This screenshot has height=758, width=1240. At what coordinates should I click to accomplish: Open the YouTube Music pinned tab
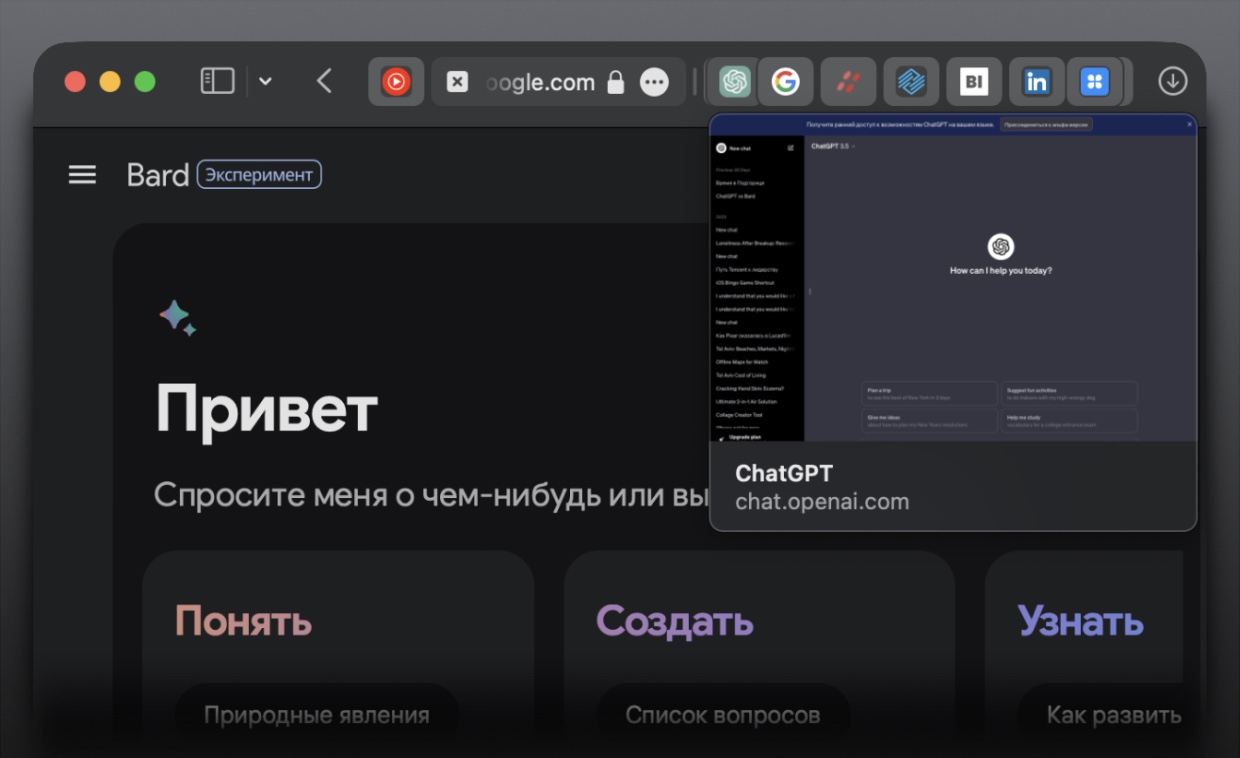pos(396,82)
